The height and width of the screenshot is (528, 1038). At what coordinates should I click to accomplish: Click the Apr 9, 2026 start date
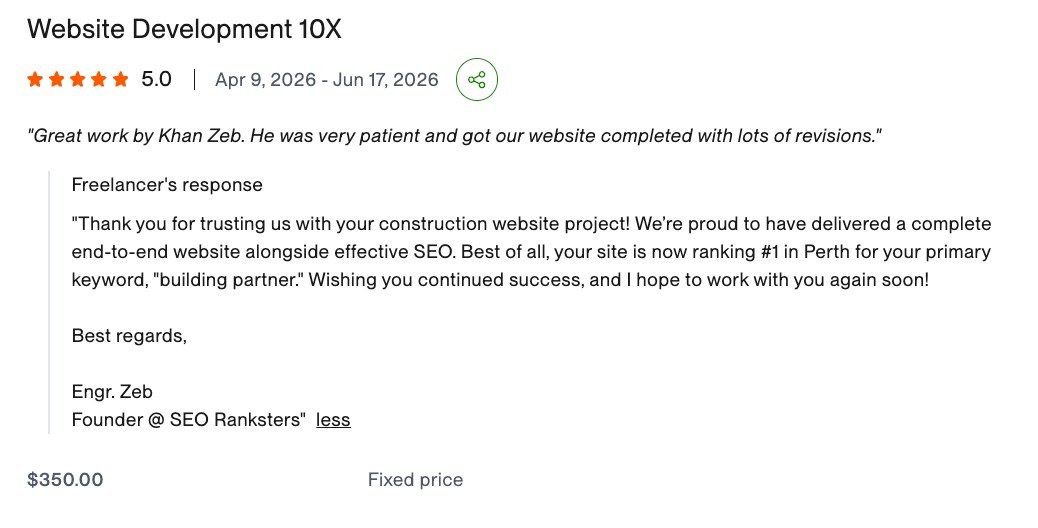pyautogui.click(x=265, y=79)
